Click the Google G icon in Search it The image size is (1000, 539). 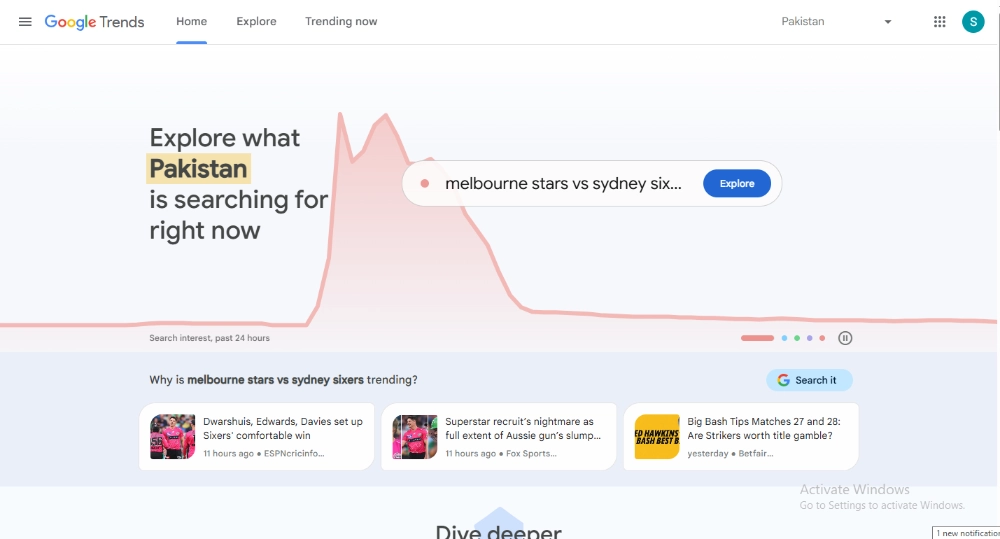(783, 380)
